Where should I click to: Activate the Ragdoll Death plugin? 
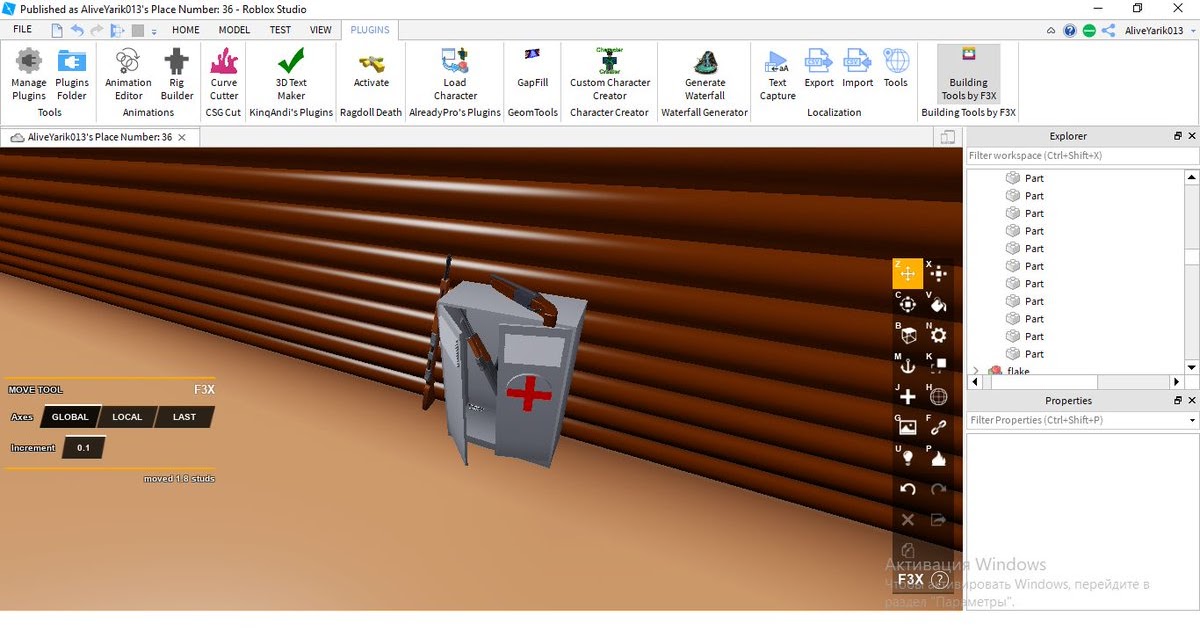[371, 68]
